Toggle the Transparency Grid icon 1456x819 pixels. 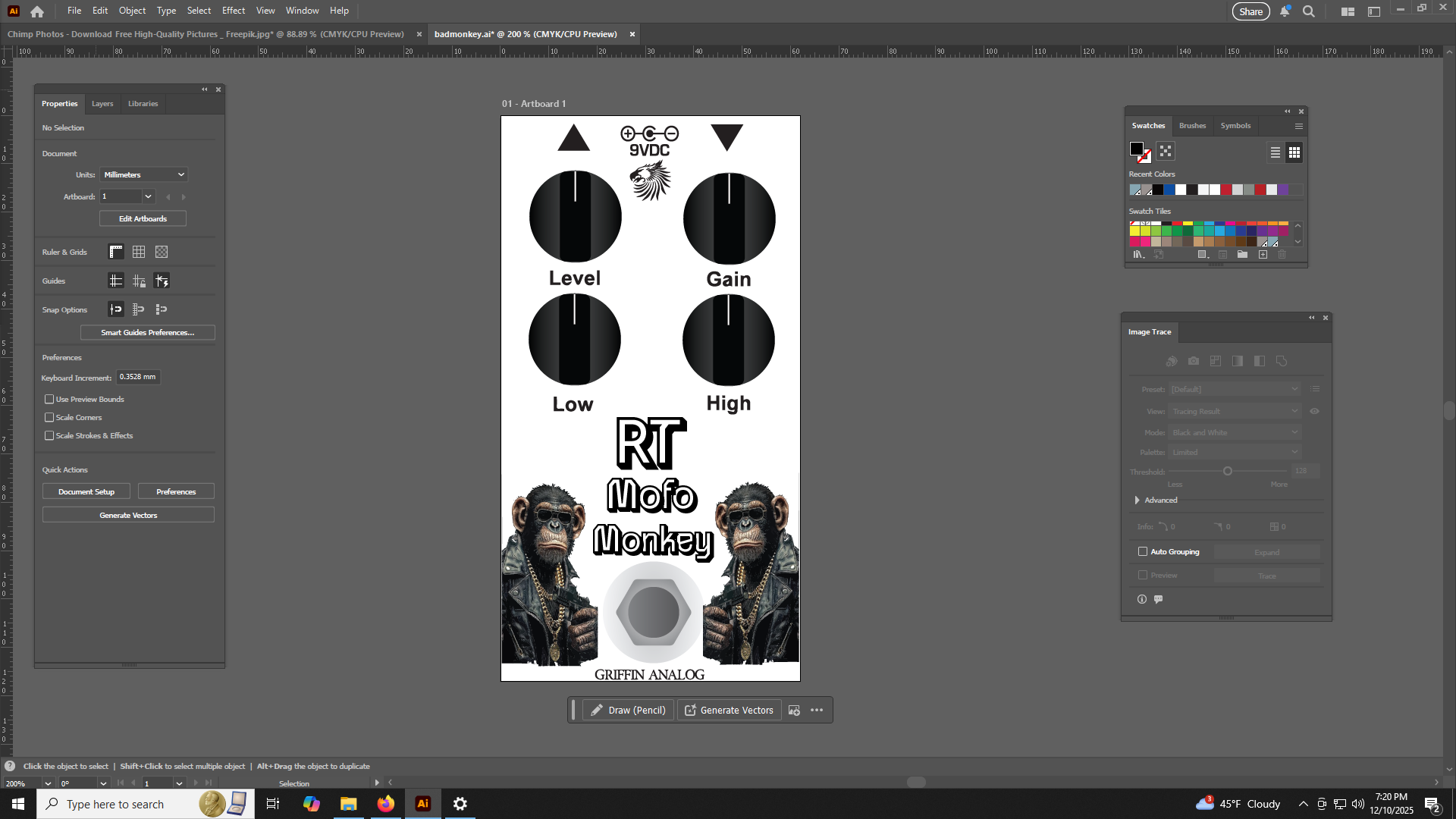click(162, 252)
